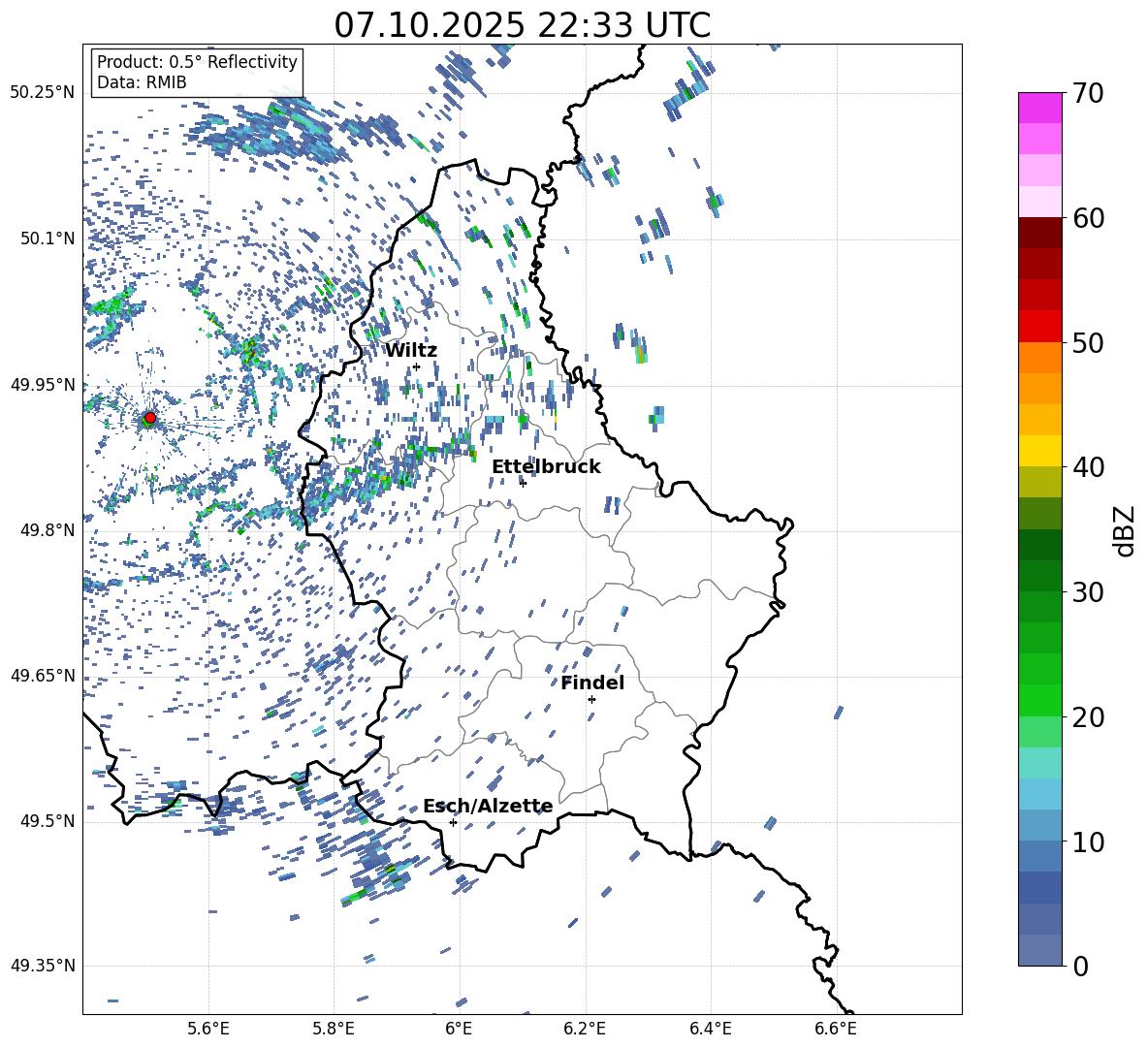
Task: Click the 6.4°E longitude label
Action: [710, 1030]
